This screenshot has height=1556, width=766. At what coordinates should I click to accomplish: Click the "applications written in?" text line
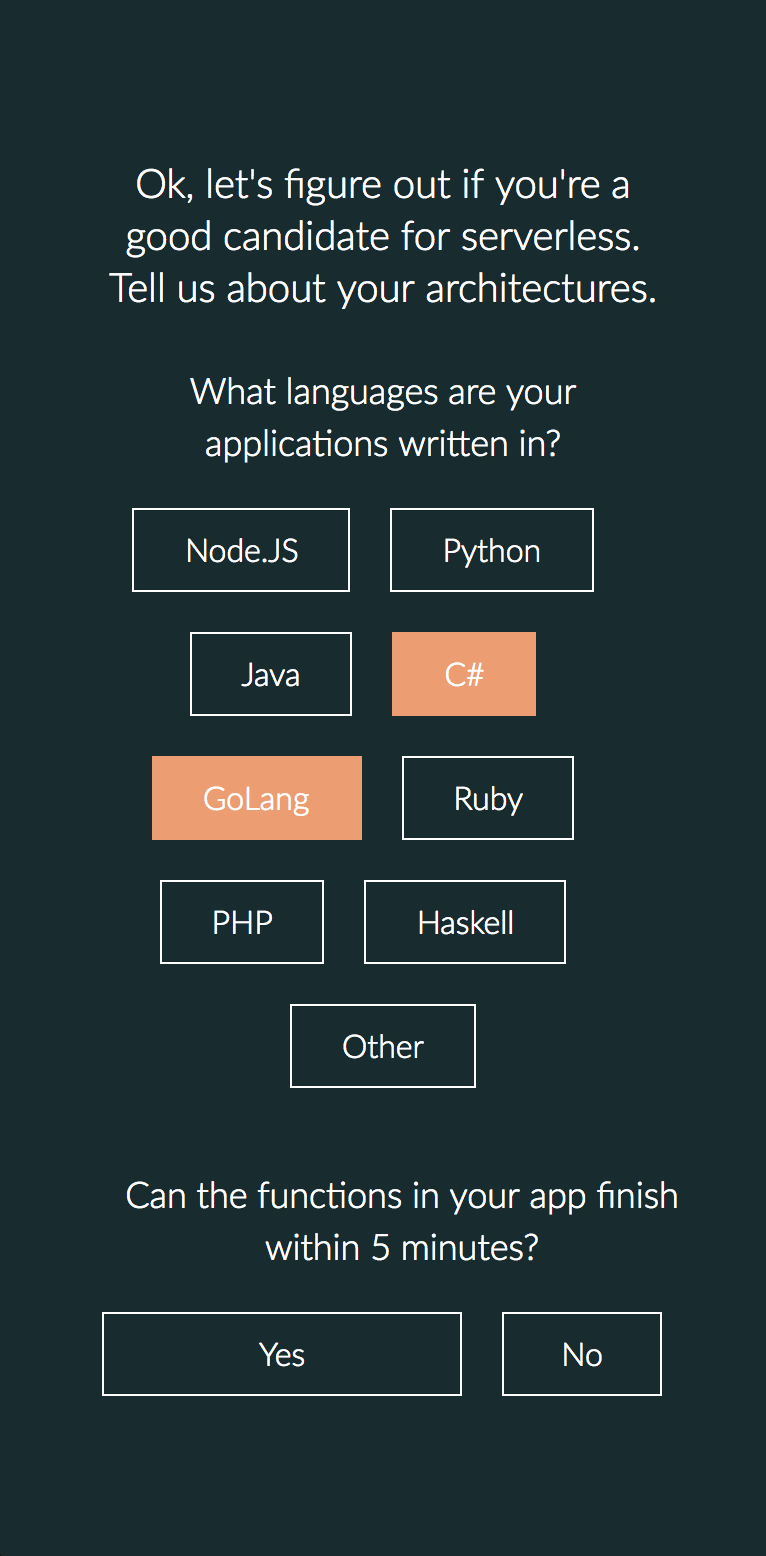(383, 443)
